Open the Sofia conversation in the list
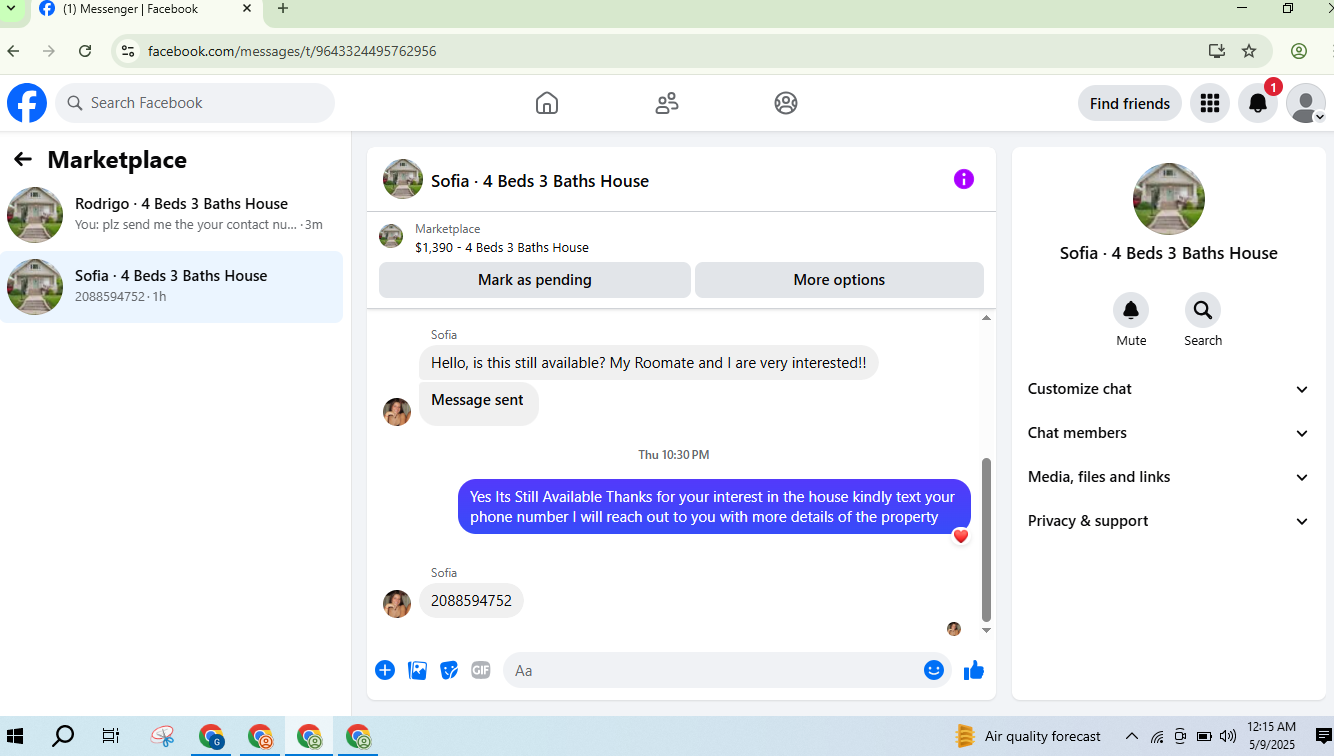 (172, 286)
